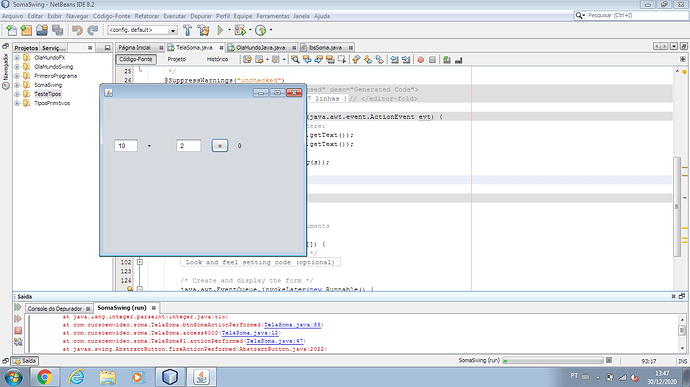Stop the running process in Saída panel
The image size is (690, 387).
(x=18, y=330)
